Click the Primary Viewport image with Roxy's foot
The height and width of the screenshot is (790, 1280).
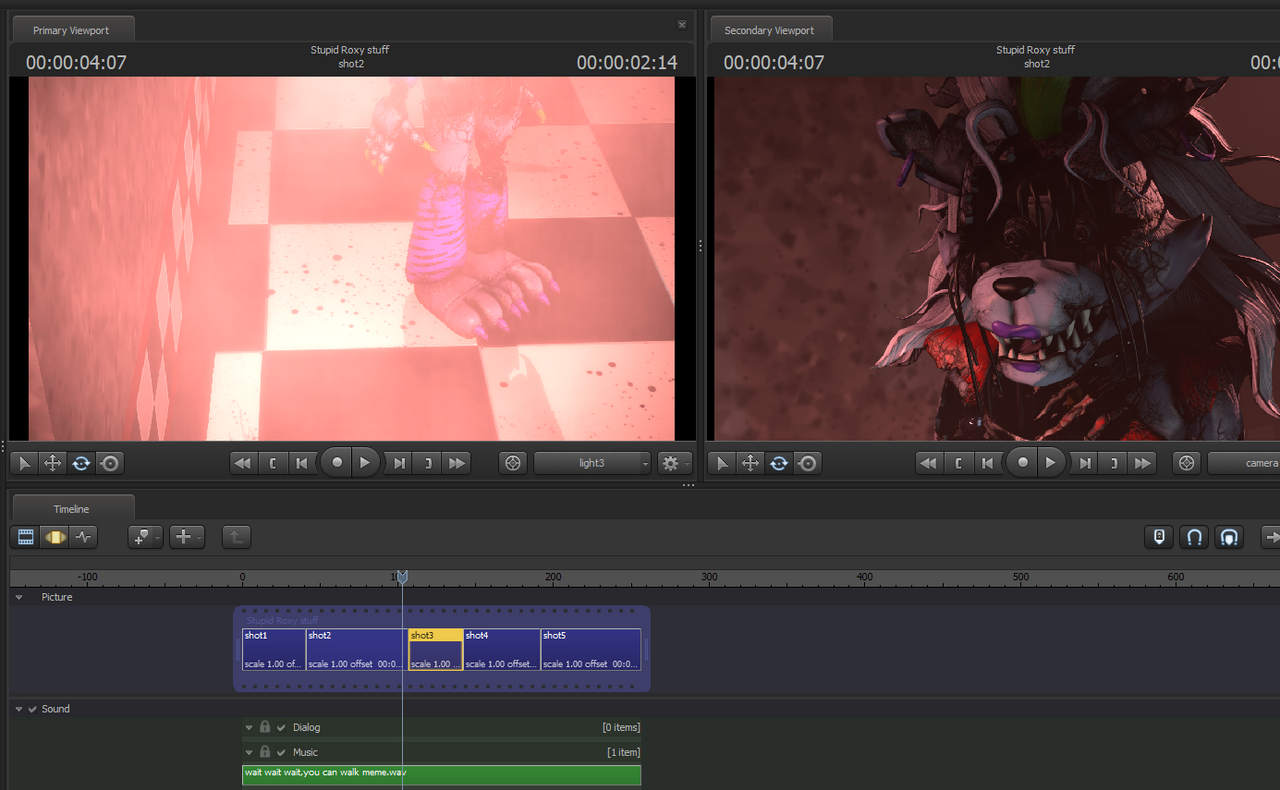pyautogui.click(x=352, y=259)
